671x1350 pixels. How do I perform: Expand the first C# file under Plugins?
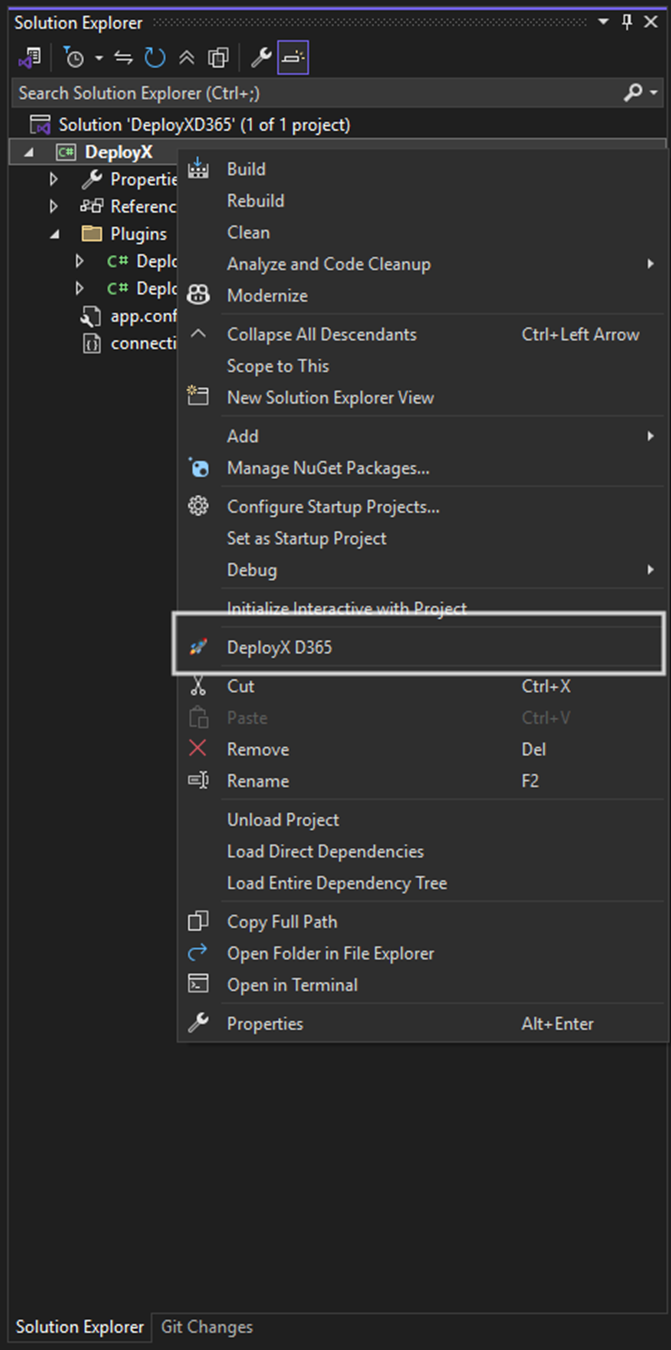tap(80, 261)
